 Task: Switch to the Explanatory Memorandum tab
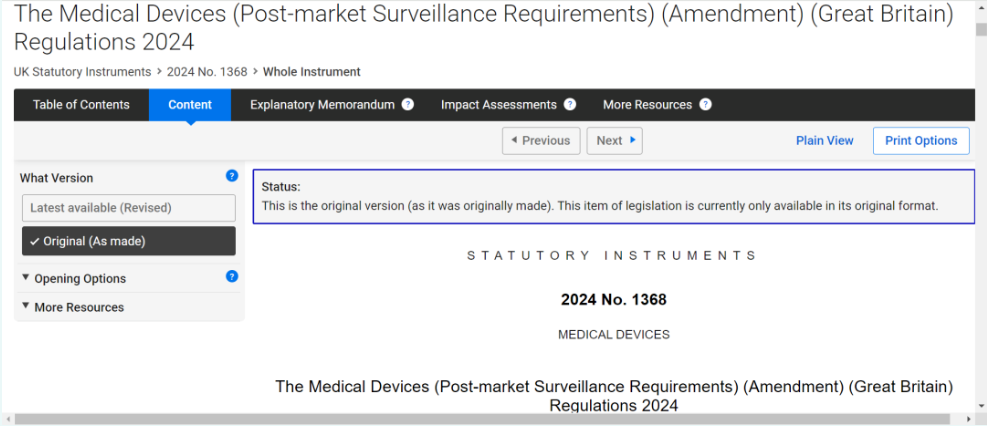pyautogui.click(x=322, y=105)
